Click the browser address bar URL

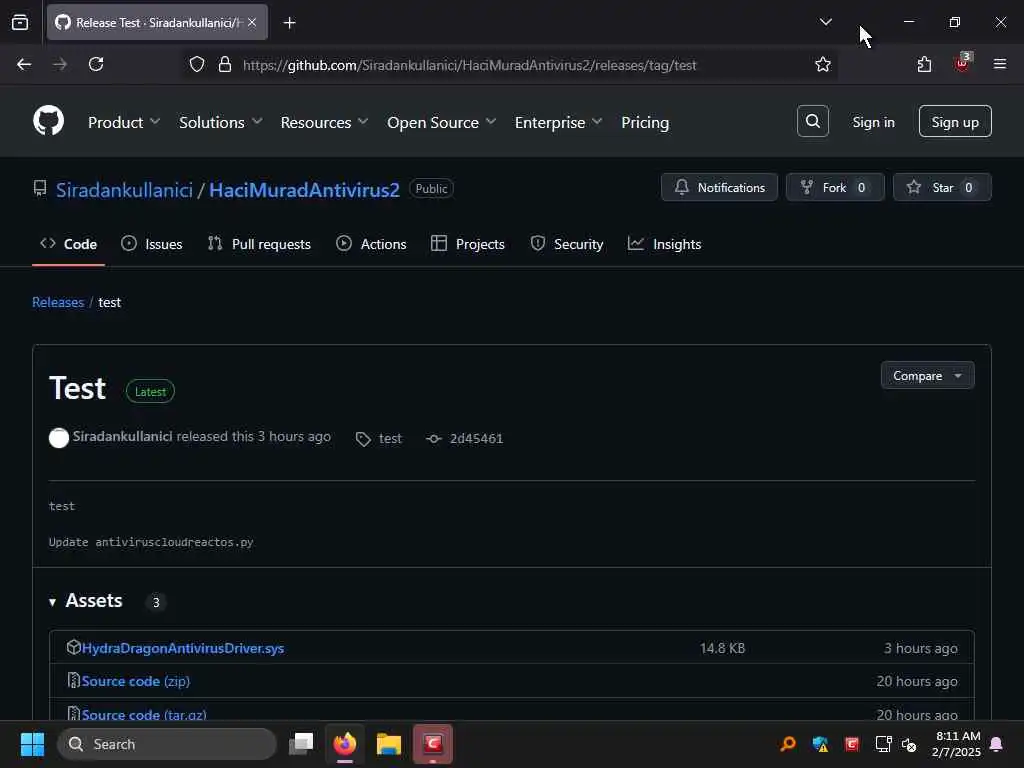pos(470,65)
